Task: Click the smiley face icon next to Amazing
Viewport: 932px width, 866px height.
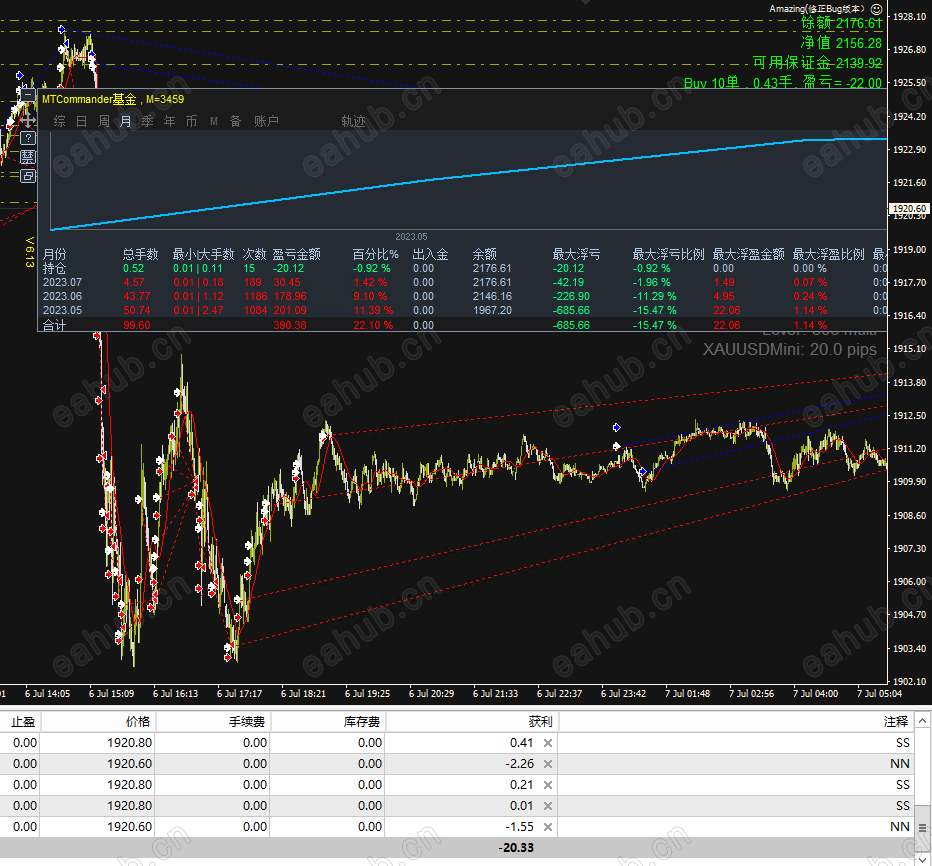Action: pyautogui.click(x=876, y=9)
